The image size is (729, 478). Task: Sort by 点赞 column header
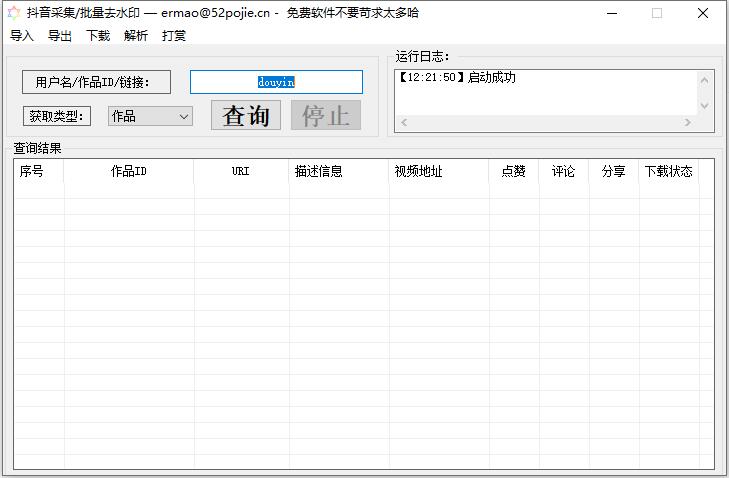point(514,172)
